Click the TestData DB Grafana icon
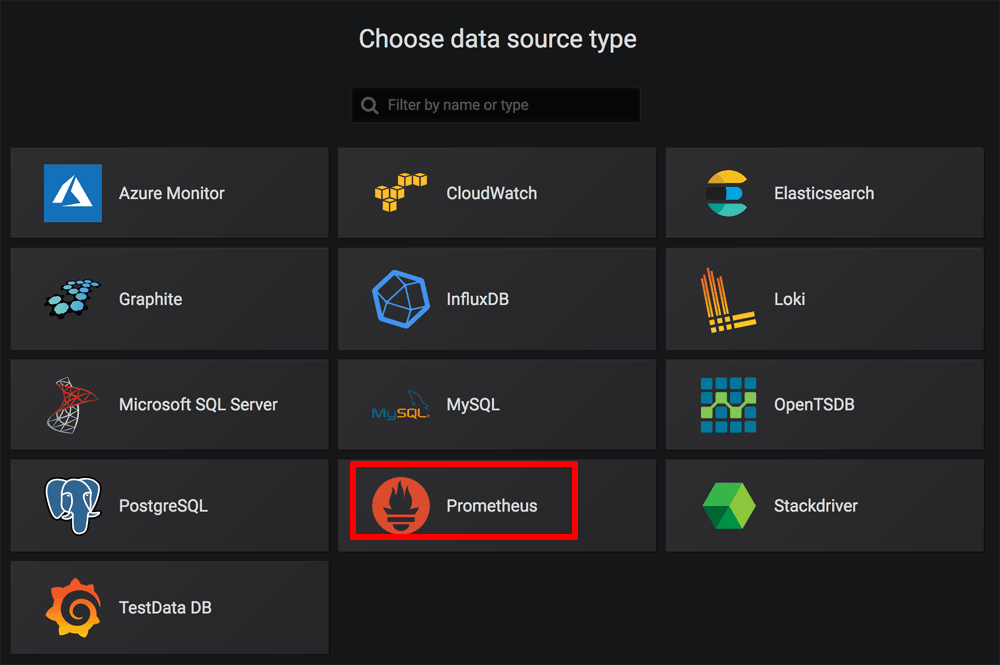 tap(73, 607)
